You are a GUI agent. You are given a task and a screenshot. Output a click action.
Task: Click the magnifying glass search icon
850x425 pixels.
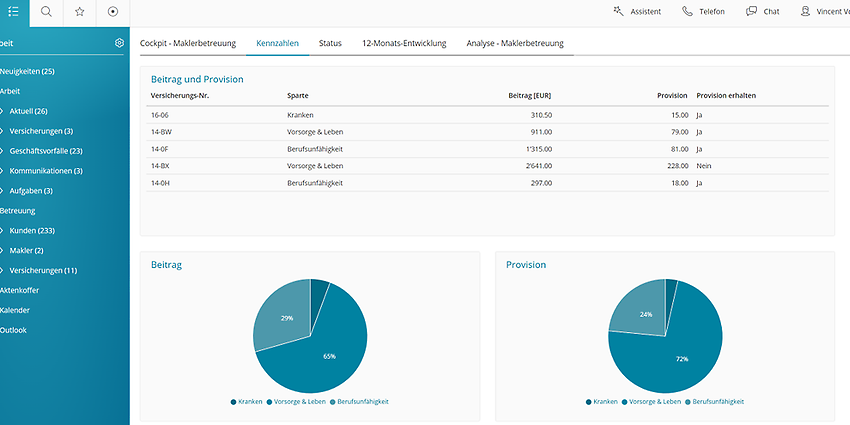(x=47, y=12)
